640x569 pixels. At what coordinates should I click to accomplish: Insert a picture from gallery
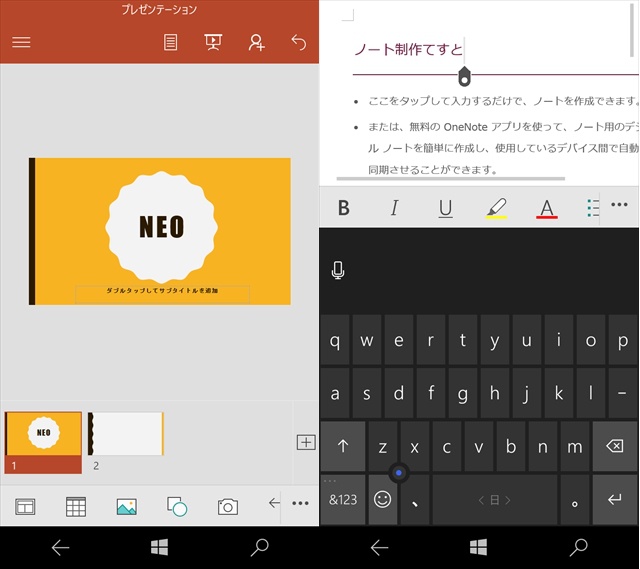click(126, 506)
